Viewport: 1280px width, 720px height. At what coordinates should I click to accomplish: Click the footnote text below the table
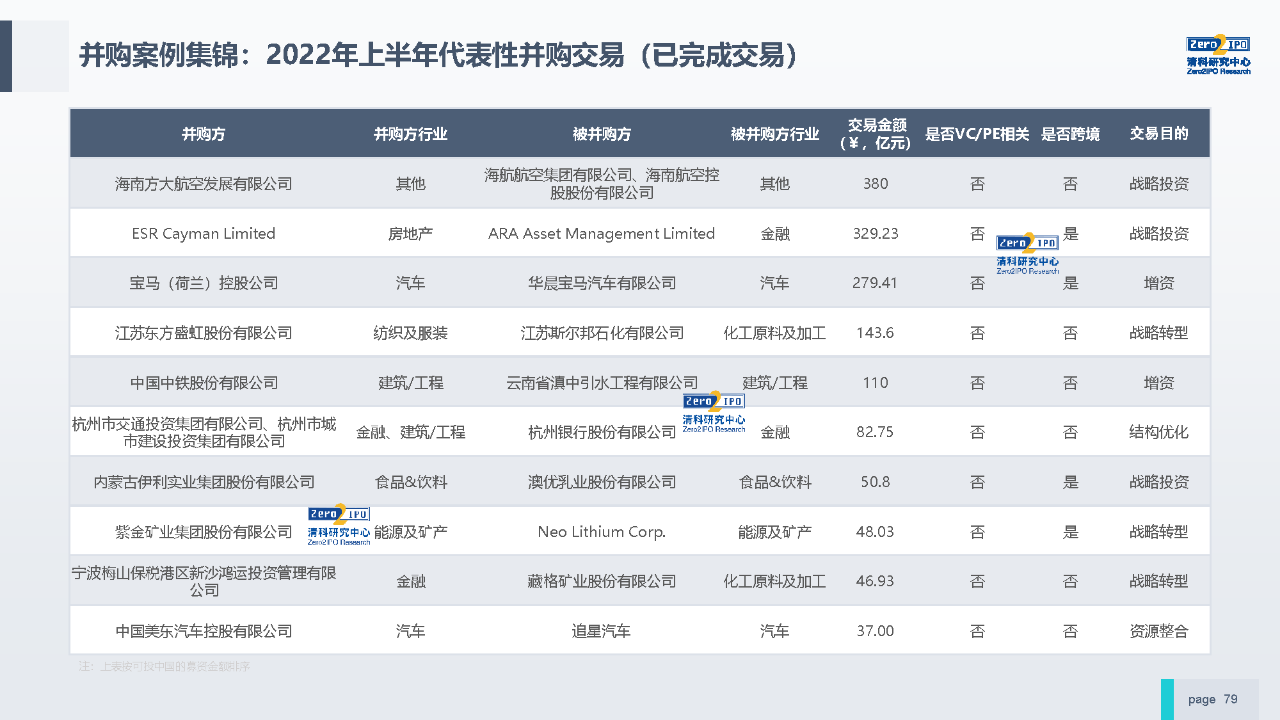pos(165,666)
